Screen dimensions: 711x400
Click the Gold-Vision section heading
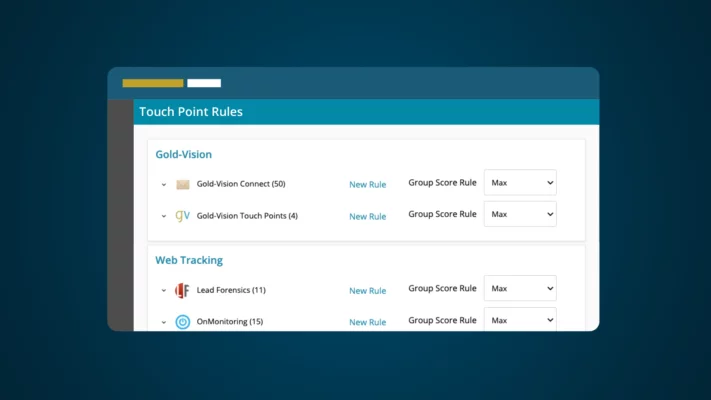pos(184,154)
